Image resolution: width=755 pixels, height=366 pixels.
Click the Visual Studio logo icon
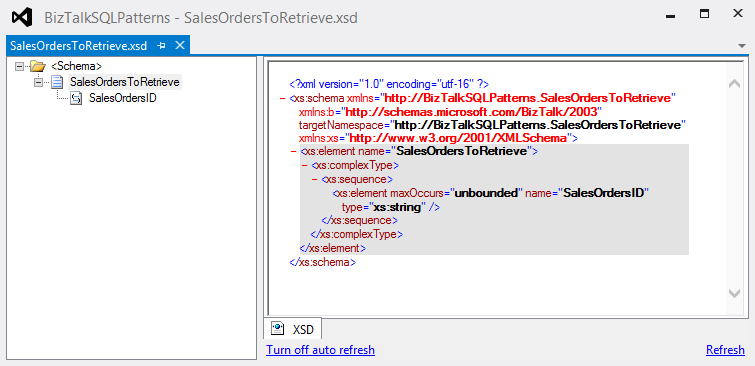[x=22, y=18]
